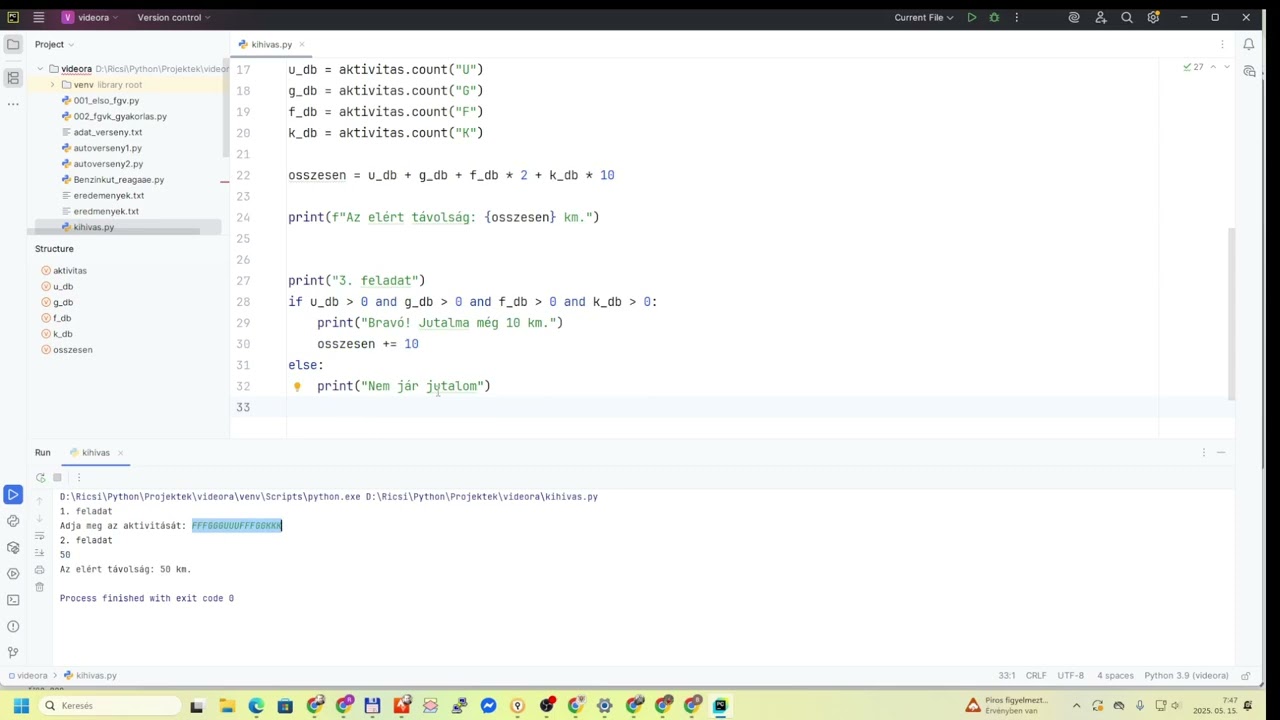The height and width of the screenshot is (720, 1280).
Task: Click CRLF line separator in status bar
Action: click(1035, 675)
